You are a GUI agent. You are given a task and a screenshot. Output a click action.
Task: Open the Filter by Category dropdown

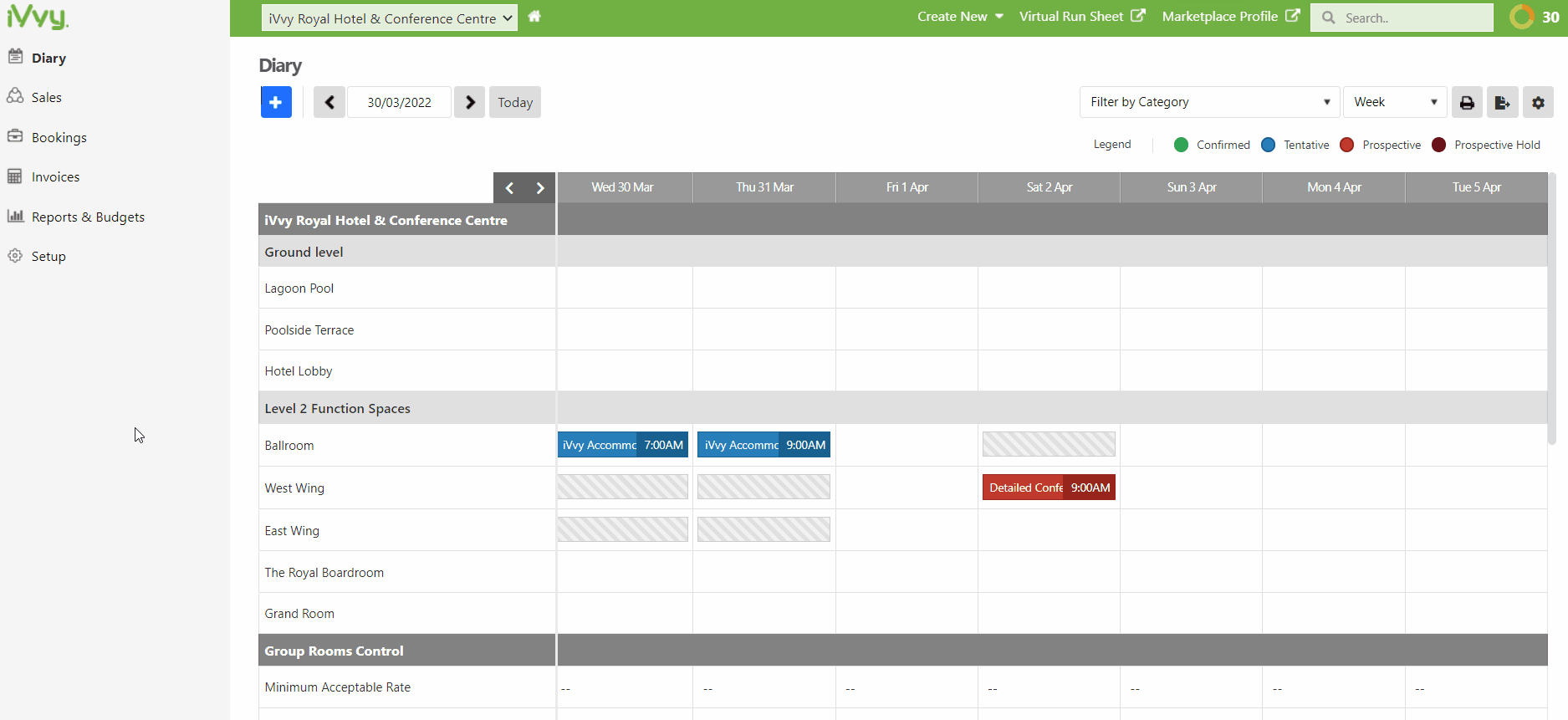tap(1209, 102)
